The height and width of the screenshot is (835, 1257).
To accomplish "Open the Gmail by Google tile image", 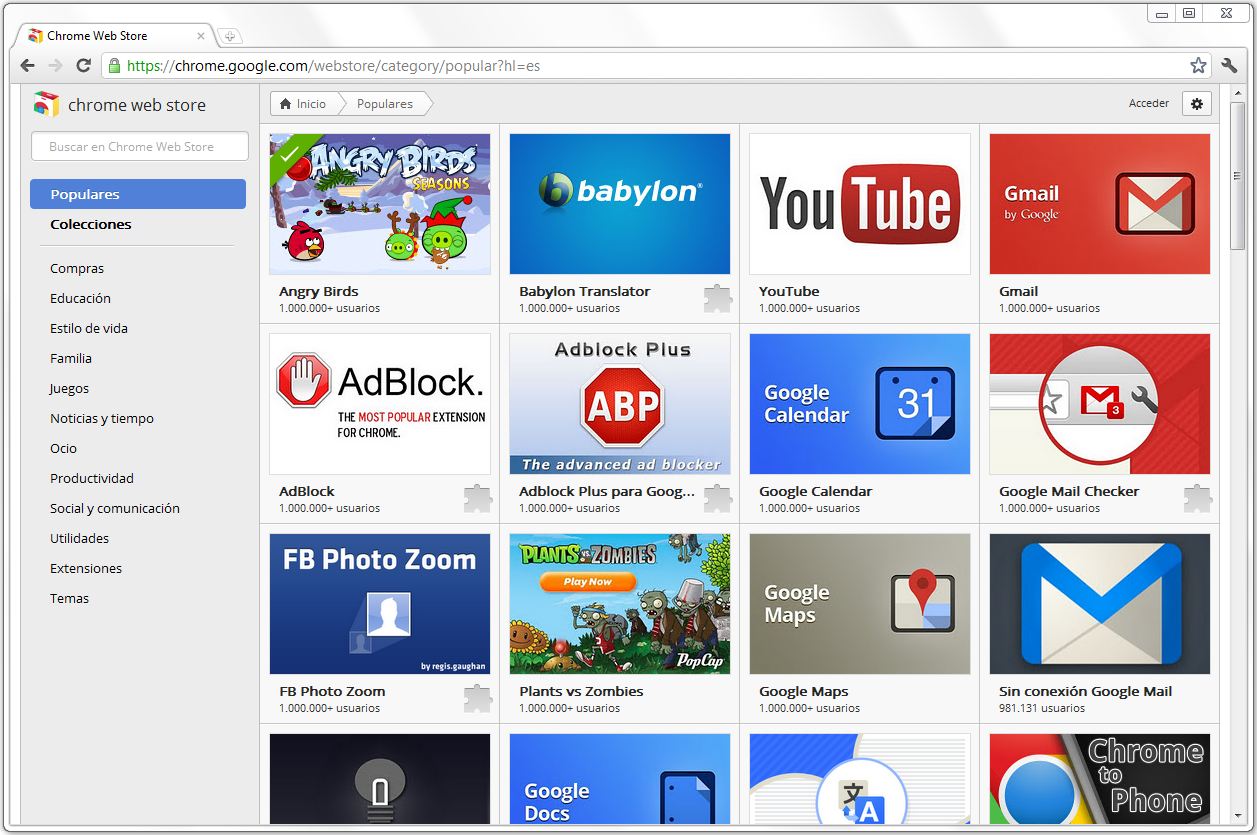I will 1100,204.
